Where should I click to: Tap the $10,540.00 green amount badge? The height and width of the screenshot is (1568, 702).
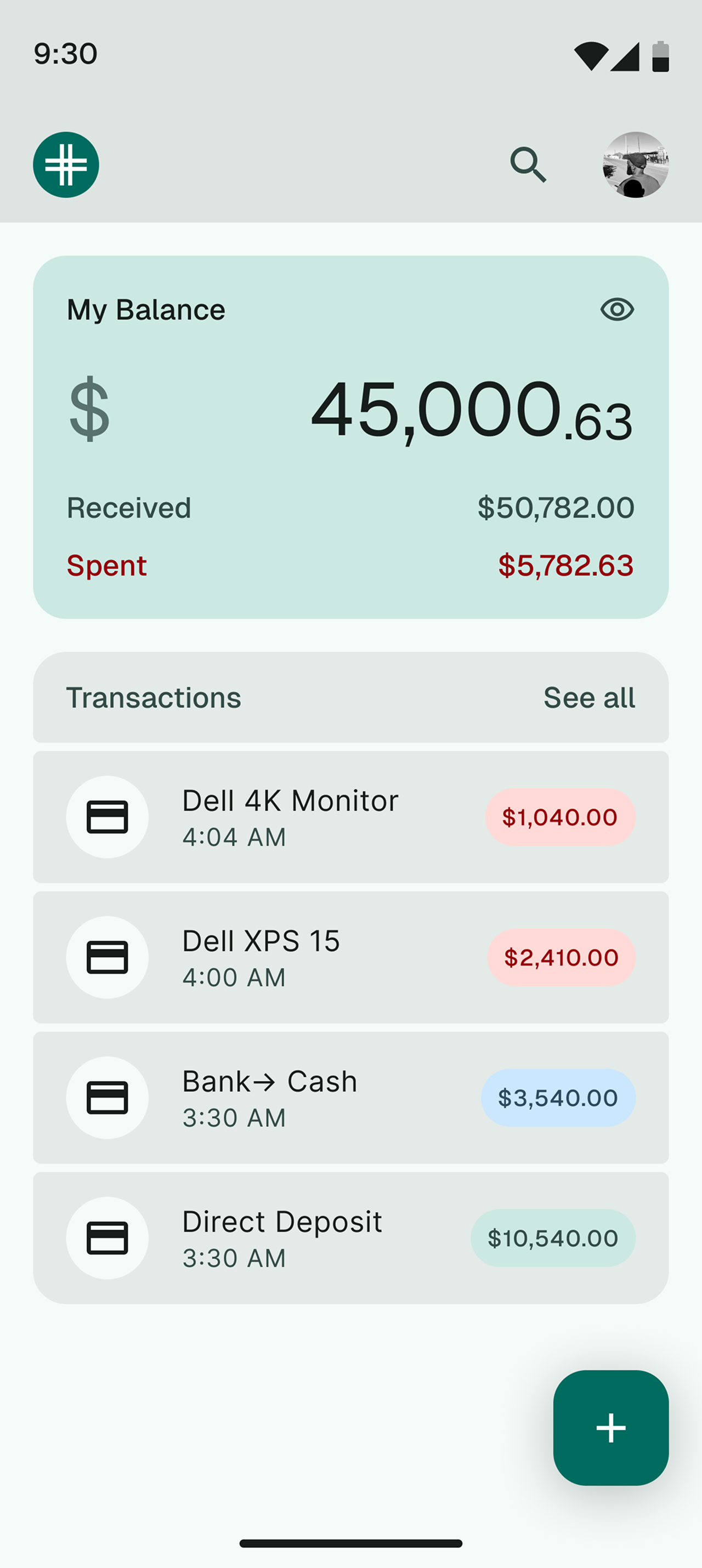pyautogui.click(x=553, y=1238)
